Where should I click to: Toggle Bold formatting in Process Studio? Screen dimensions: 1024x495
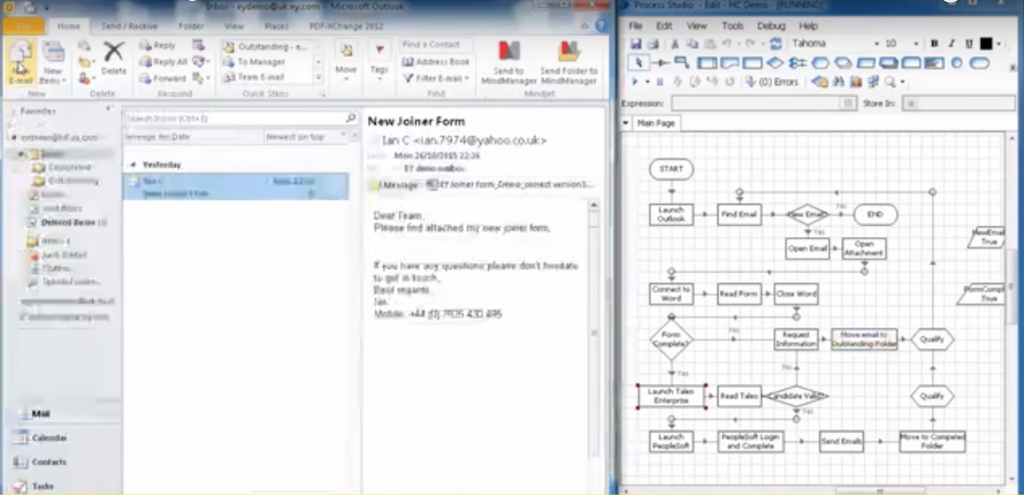pos(934,44)
